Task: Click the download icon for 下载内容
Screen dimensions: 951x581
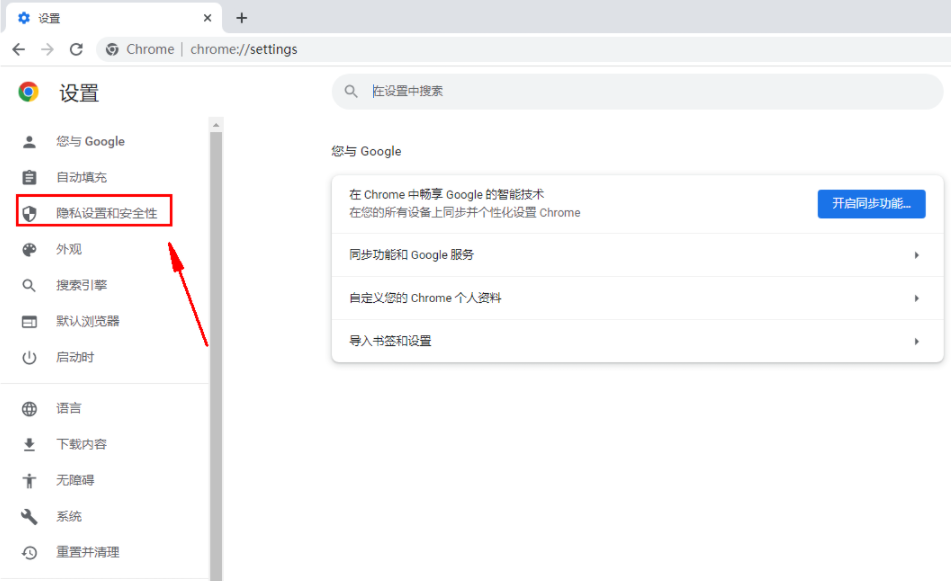Action: [29, 445]
